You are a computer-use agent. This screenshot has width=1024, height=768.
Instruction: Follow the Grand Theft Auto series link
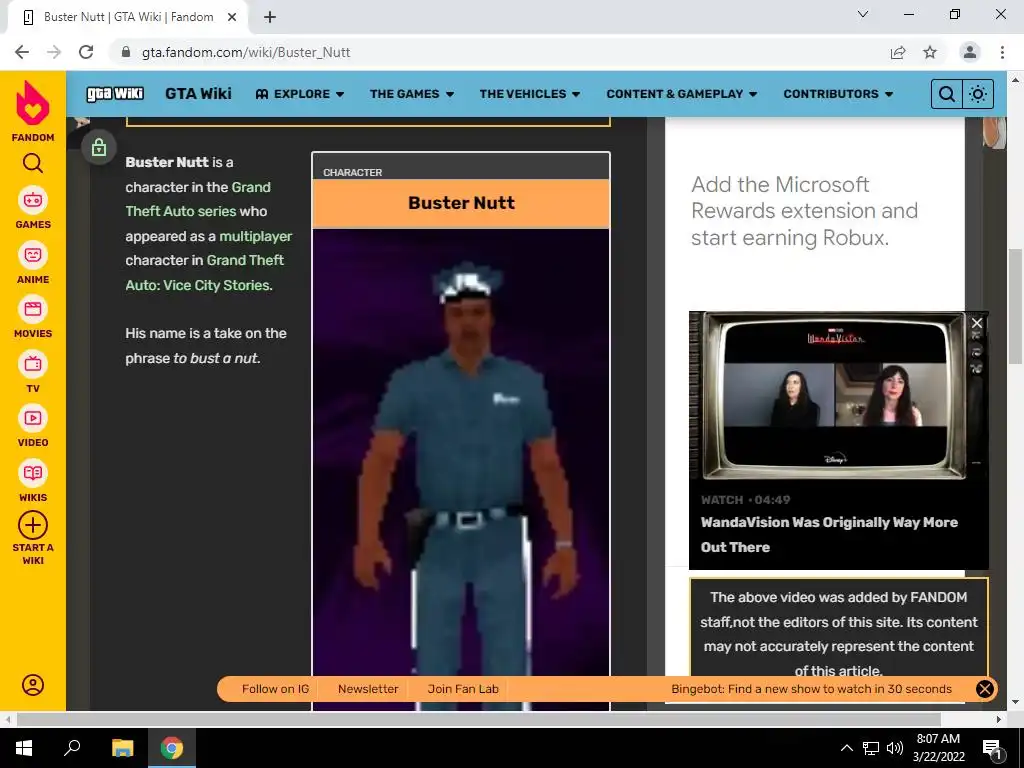click(x=198, y=199)
